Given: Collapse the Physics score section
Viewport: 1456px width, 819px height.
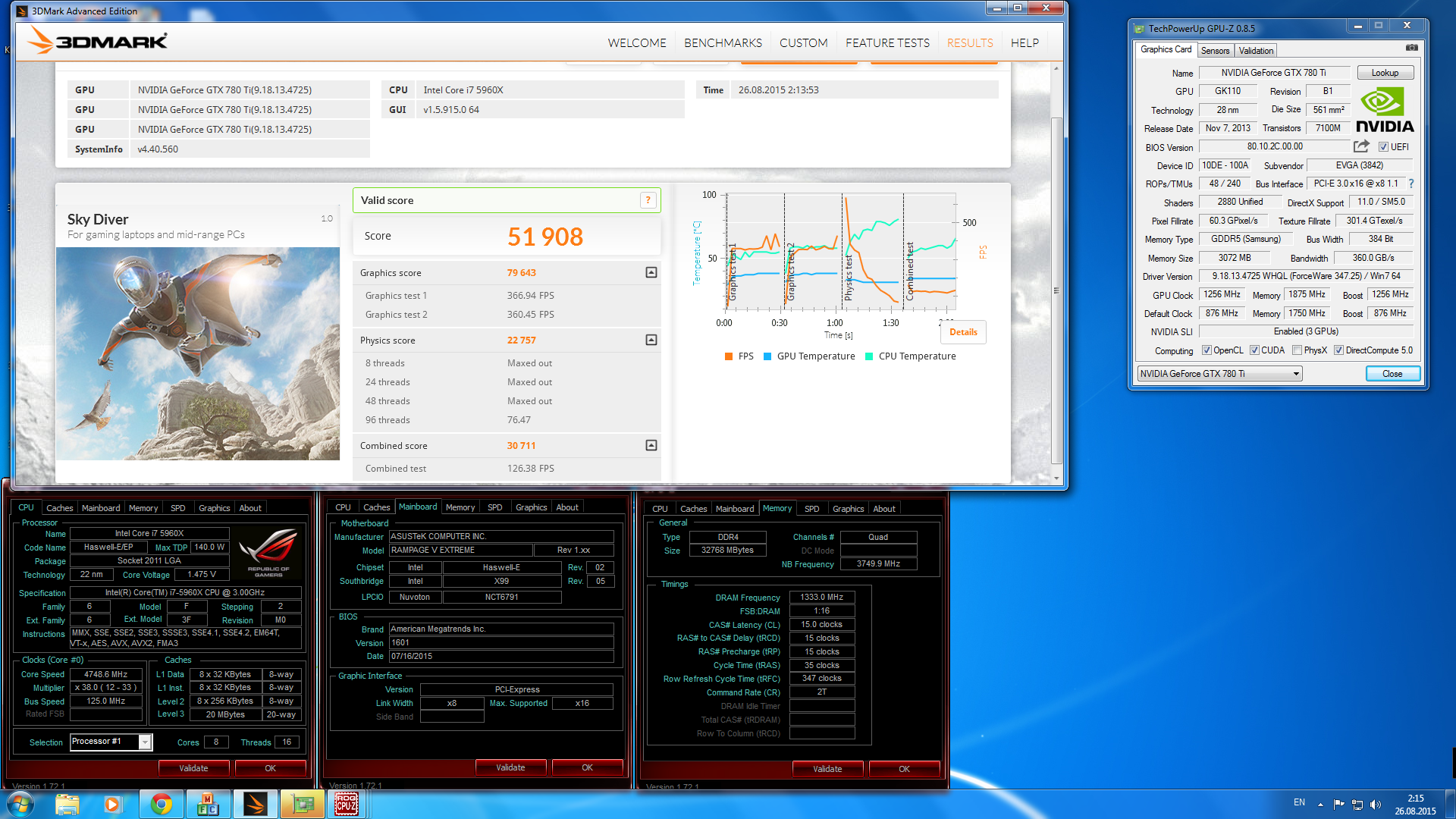Looking at the screenshot, I should pyautogui.click(x=651, y=340).
